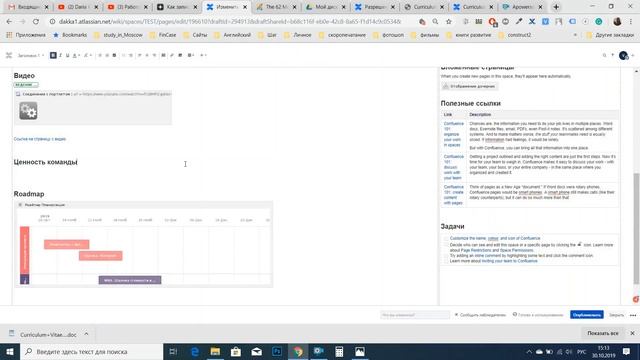Image resolution: width=640 pixels, height=360 pixels.
Task: Check the 'Learn more about inviting' task
Action: (446, 261)
